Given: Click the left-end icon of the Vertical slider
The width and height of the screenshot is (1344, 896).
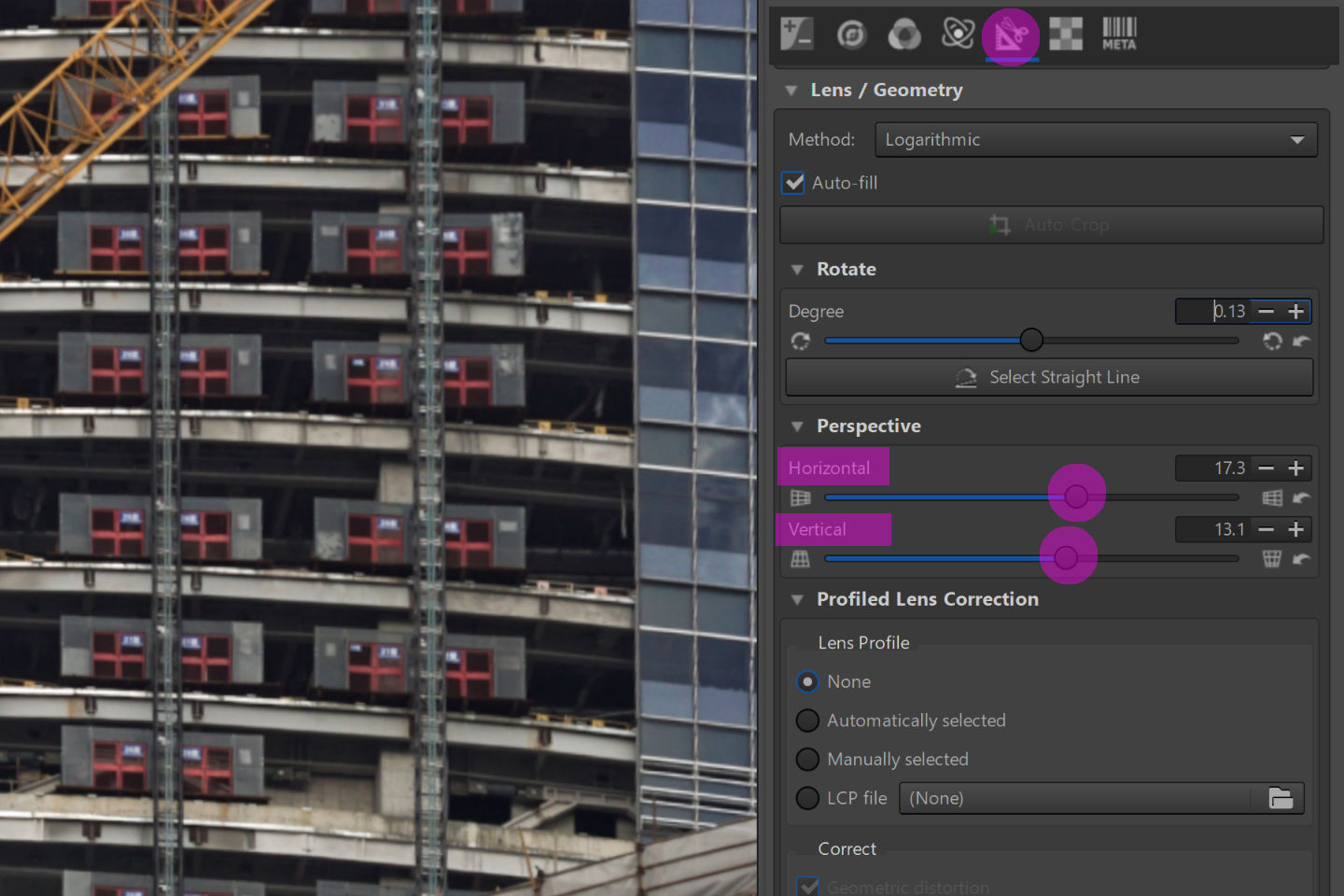Looking at the screenshot, I should 801,559.
